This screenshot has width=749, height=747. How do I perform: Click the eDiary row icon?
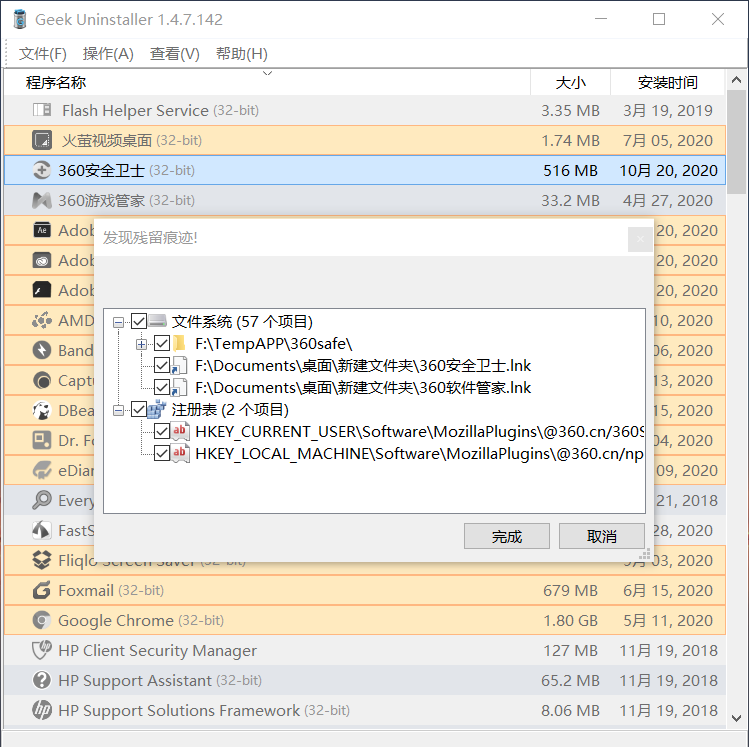[x=42, y=470]
